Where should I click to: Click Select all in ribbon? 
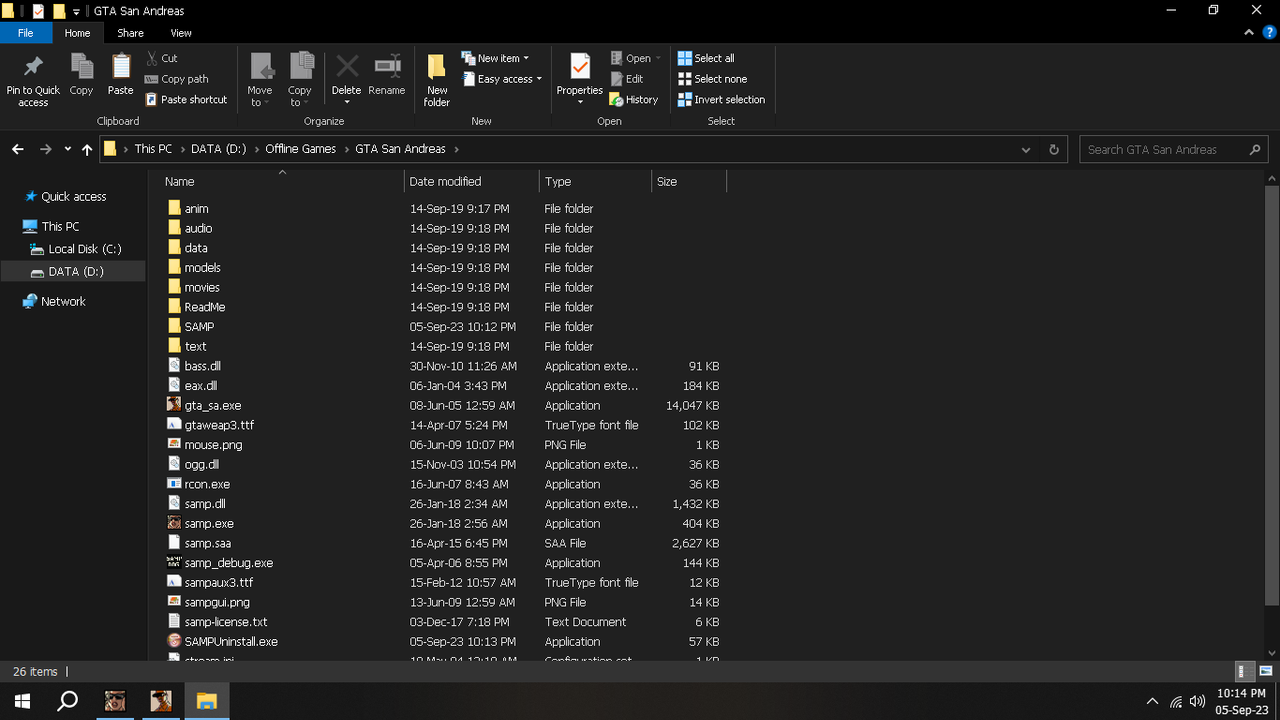[x=706, y=58]
